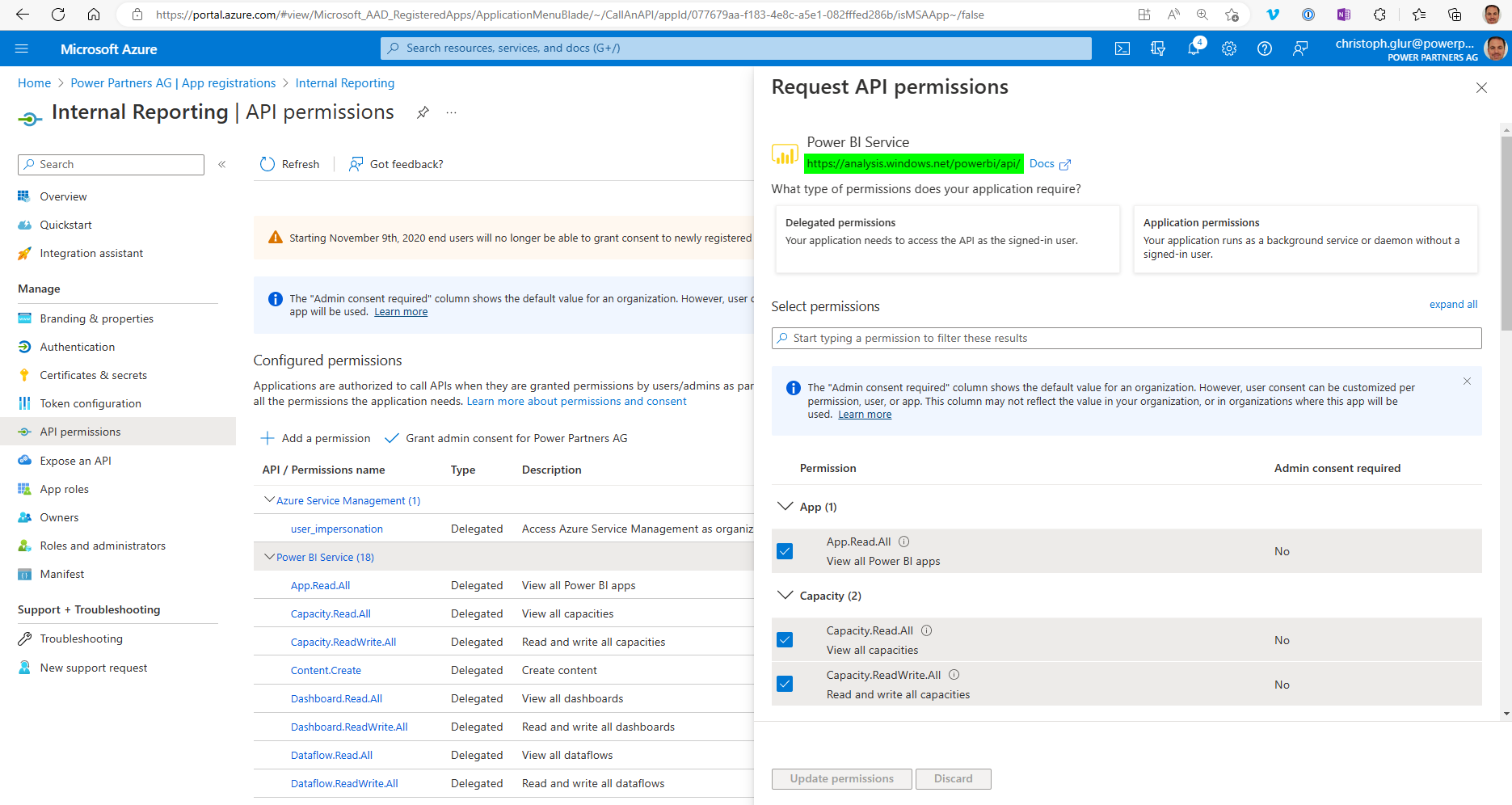Select the Application permissions card
The height and width of the screenshot is (805, 1512).
1305,238
